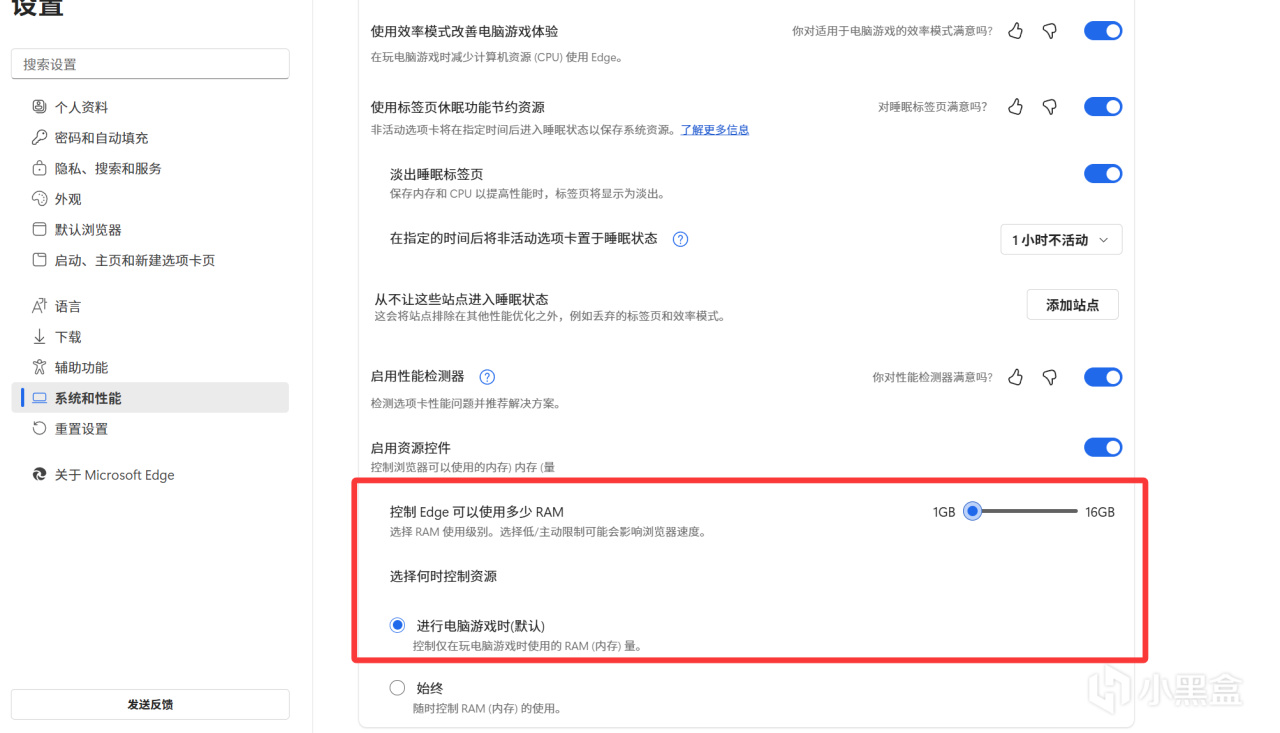This screenshot has height=733, width=1280.
Task: Open 隐私、搜索和服务 settings section
Action: (x=108, y=169)
